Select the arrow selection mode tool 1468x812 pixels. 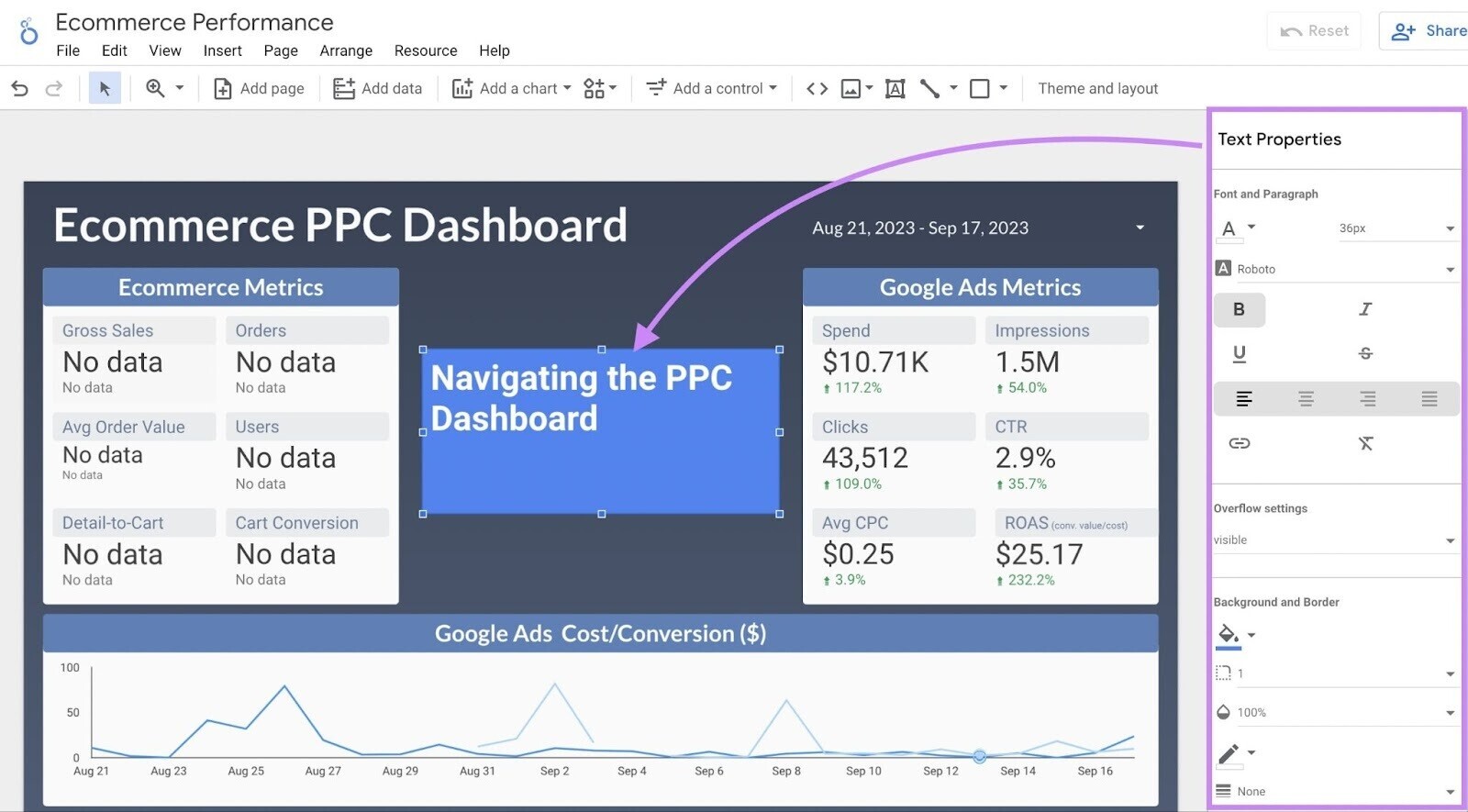pyautogui.click(x=105, y=88)
